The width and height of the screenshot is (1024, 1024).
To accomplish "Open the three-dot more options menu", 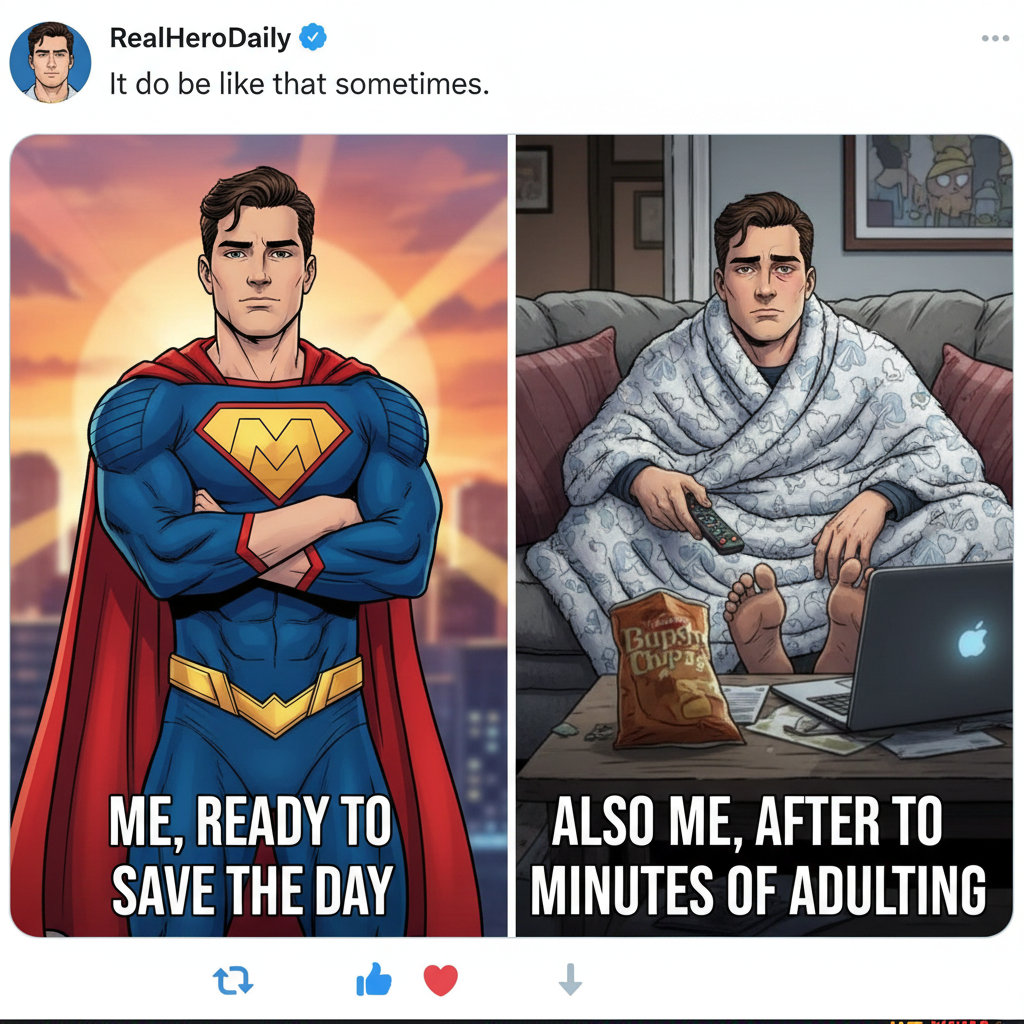I will point(995,39).
